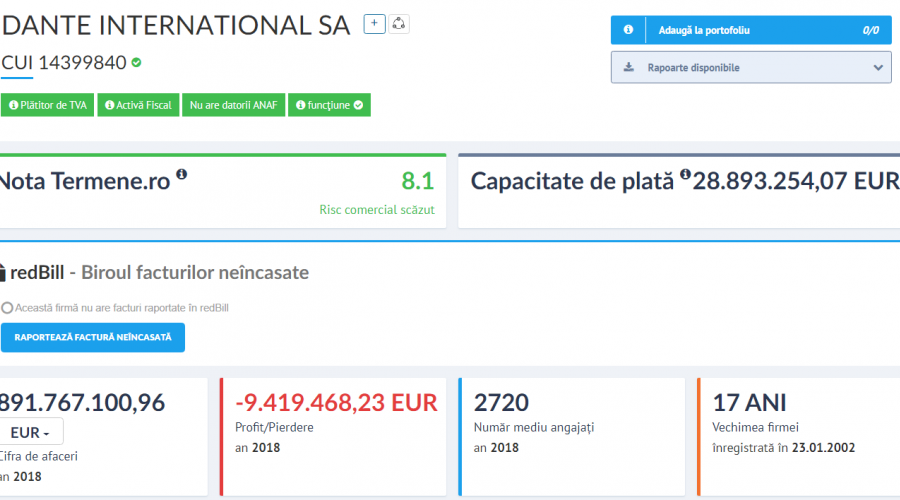This screenshot has width=900, height=500.
Task: Click the check icon in the funcțiune badge
Action: click(x=358, y=105)
